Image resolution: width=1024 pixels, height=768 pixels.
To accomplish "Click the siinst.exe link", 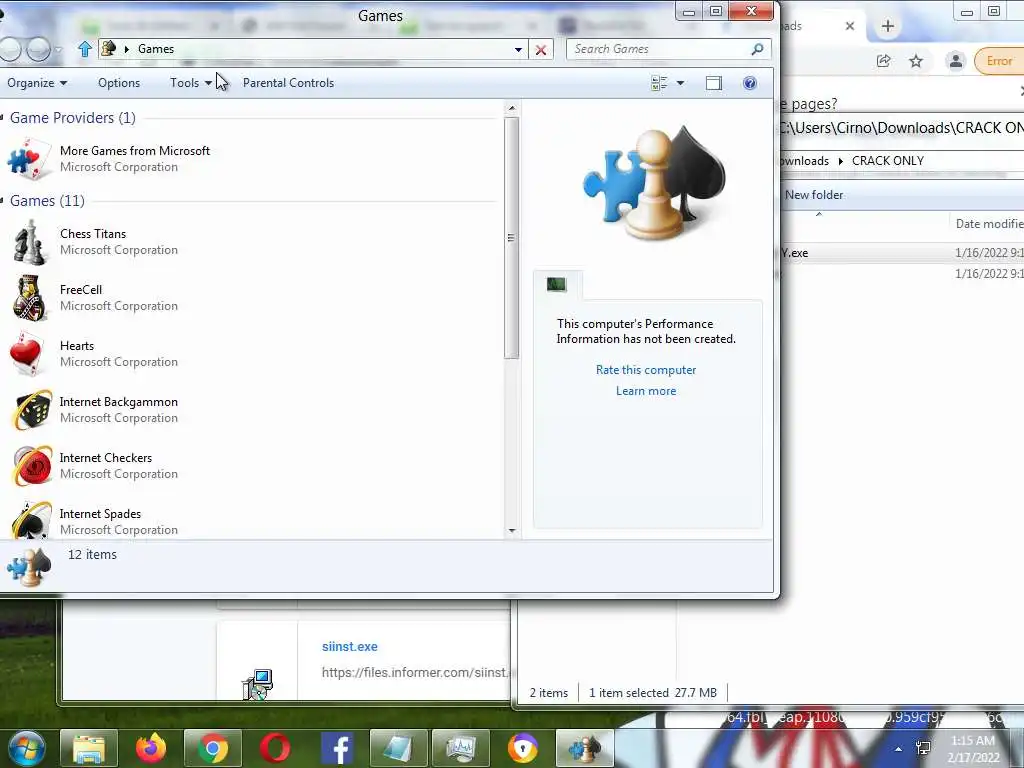I will 349,647.
